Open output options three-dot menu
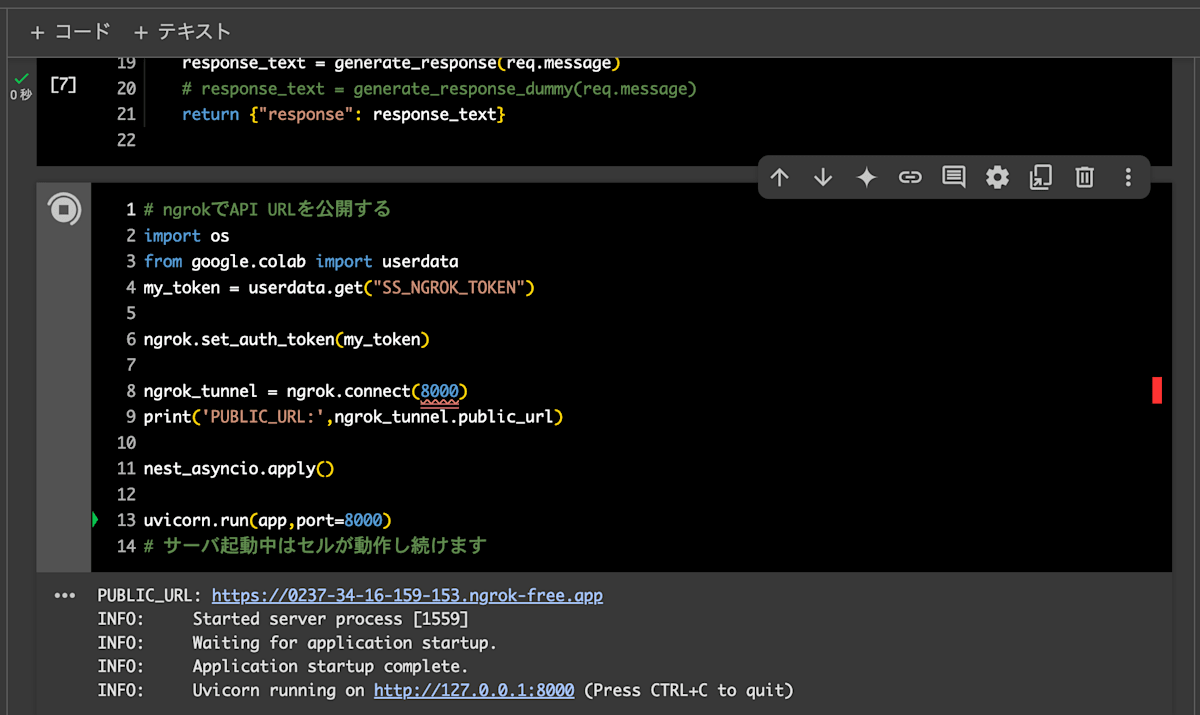 click(65, 595)
